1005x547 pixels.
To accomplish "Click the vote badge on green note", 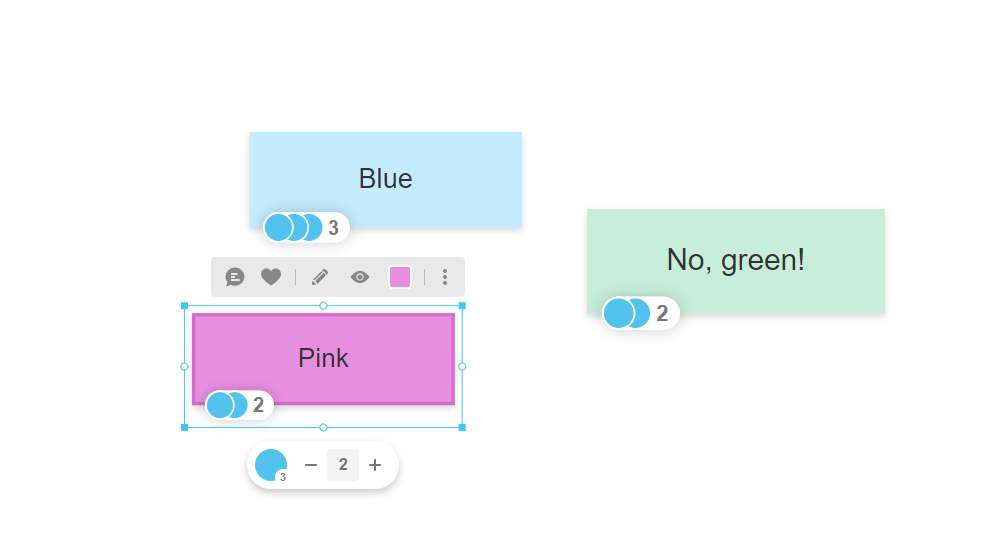I will point(641,313).
